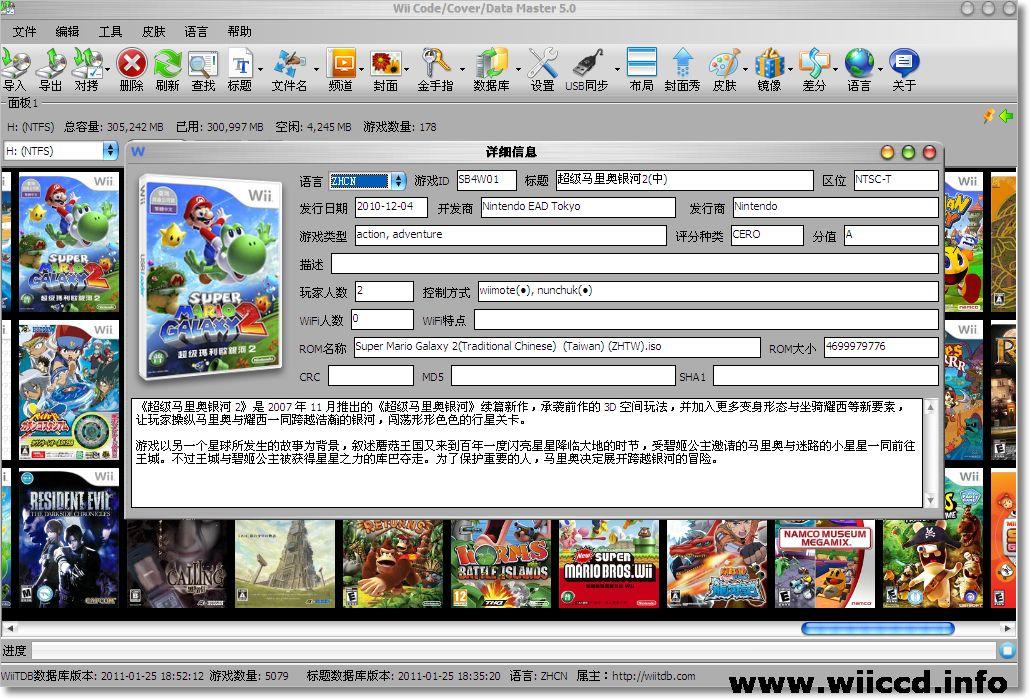Click the http://wiitdb.com link in status bar
Image resolution: width=1030 pixels, height=699 pixels.
click(653, 675)
